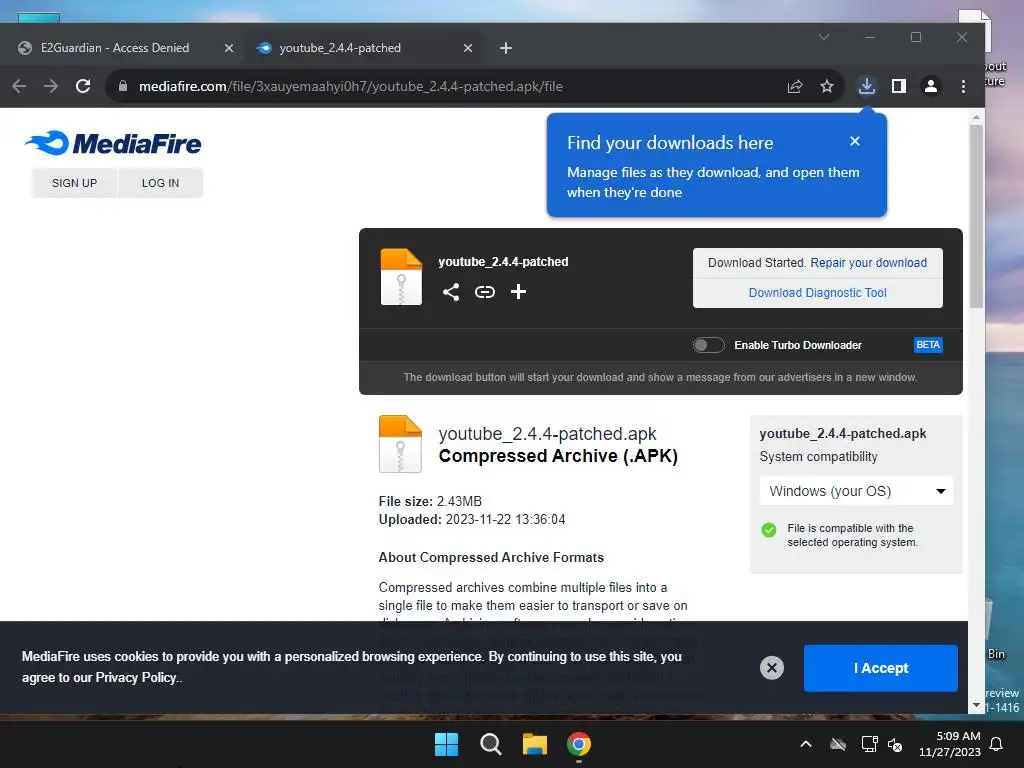Share this page using the share icon

click(x=795, y=86)
